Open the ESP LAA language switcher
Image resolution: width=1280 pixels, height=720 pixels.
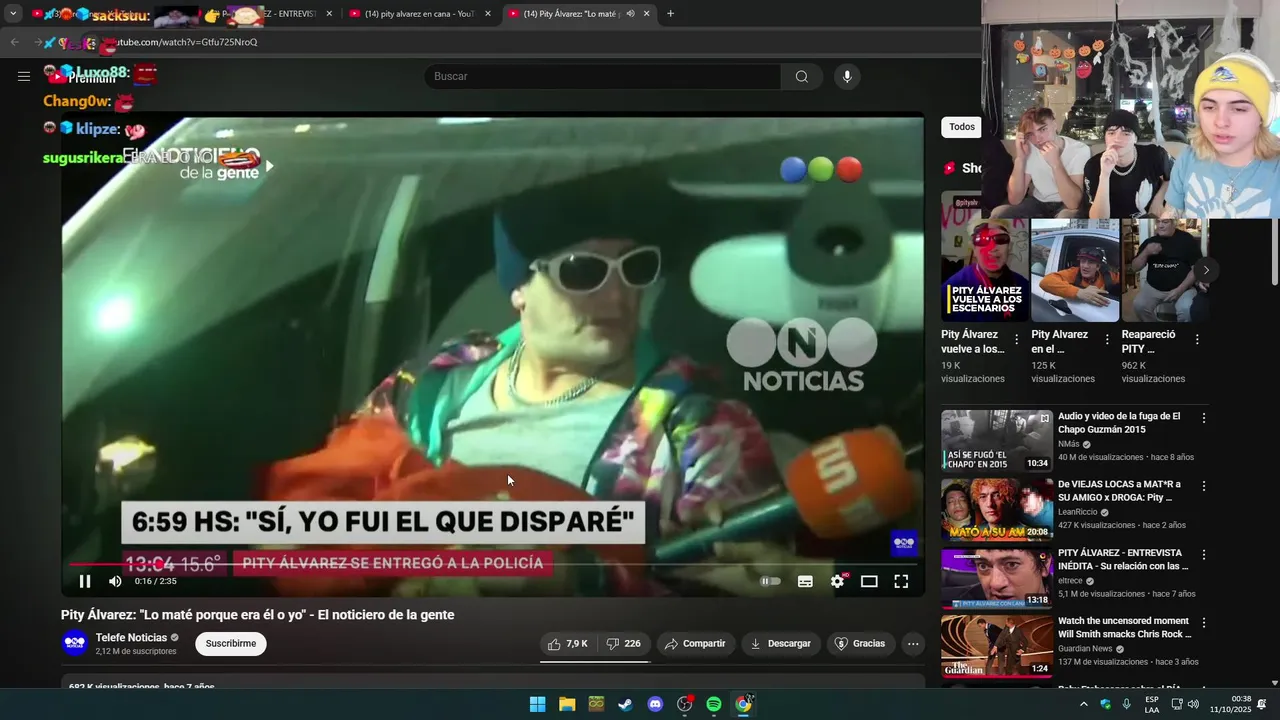click(1152, 704)
